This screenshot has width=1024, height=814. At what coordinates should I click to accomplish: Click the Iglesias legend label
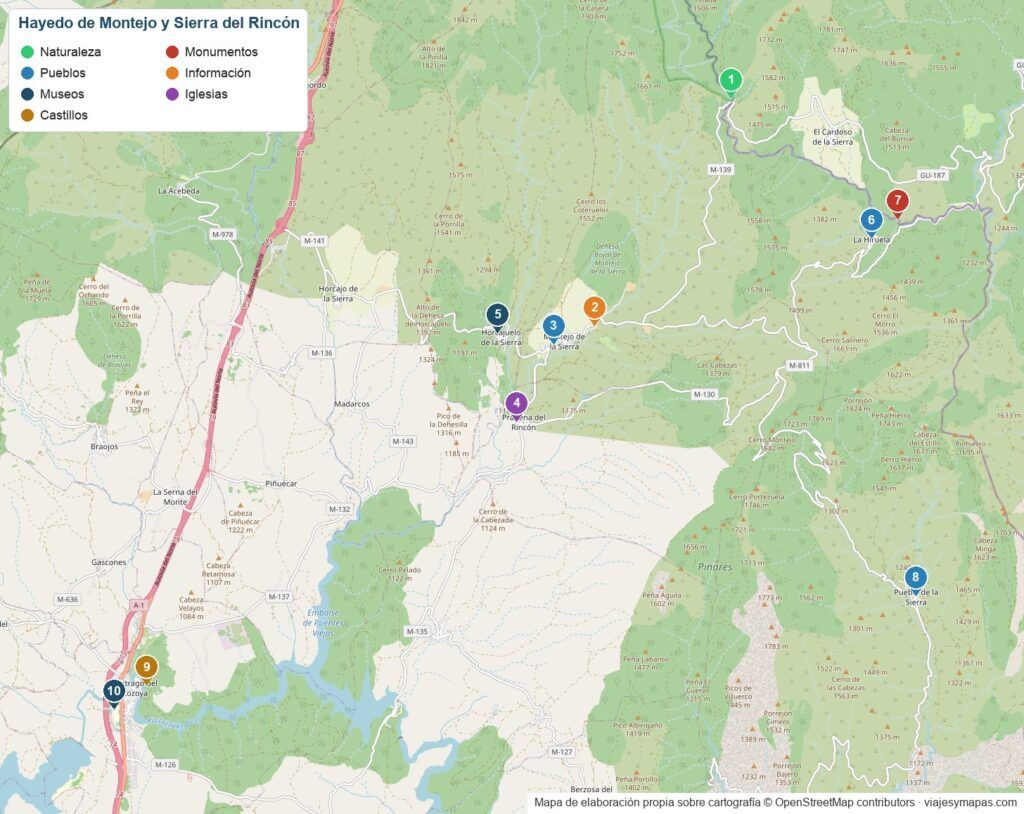206,94
